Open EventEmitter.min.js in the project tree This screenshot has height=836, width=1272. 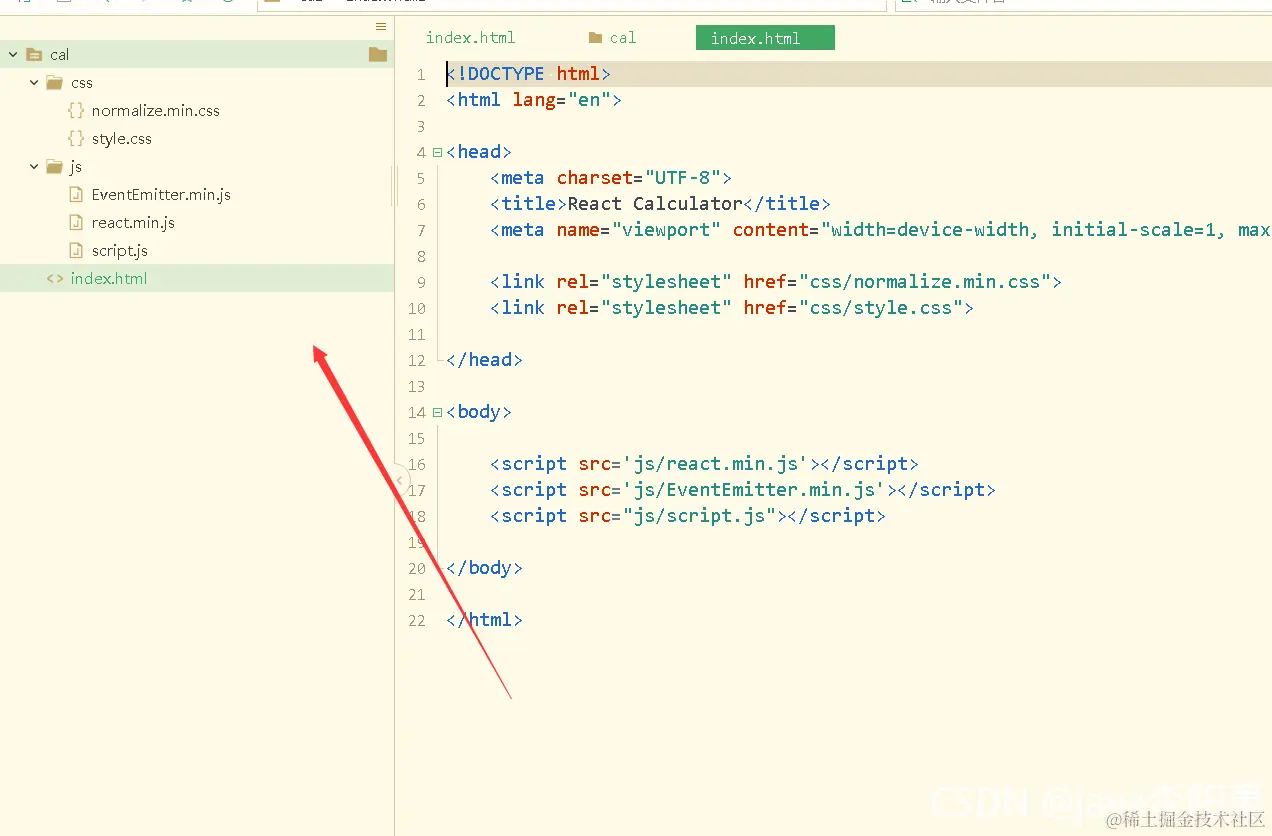coord(161,195)
